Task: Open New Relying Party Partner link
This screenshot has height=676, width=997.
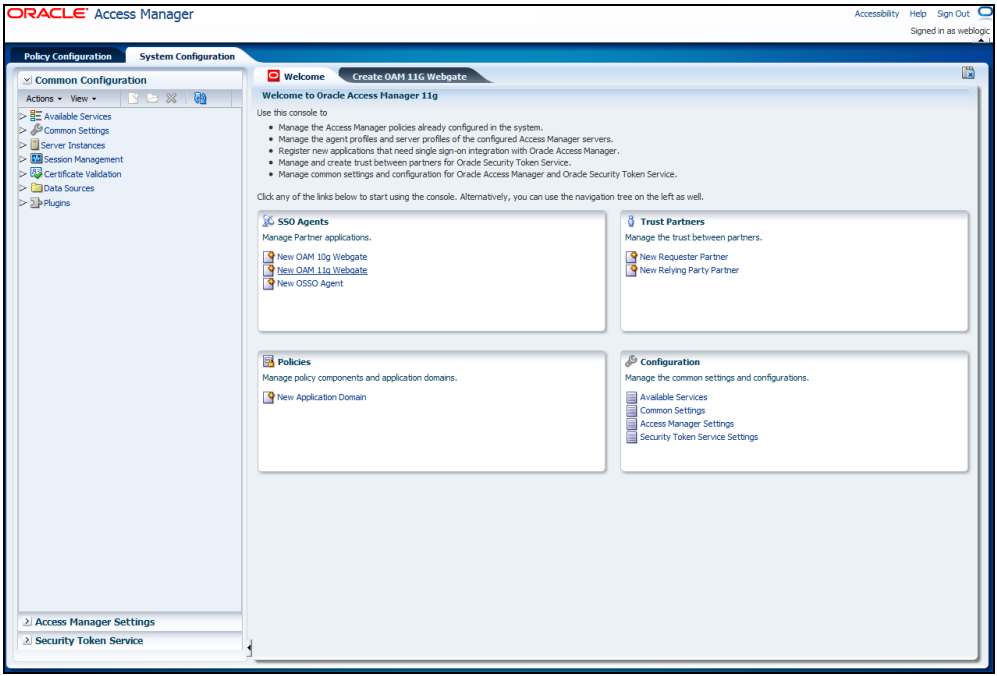Action: click(x=689, y=270)
